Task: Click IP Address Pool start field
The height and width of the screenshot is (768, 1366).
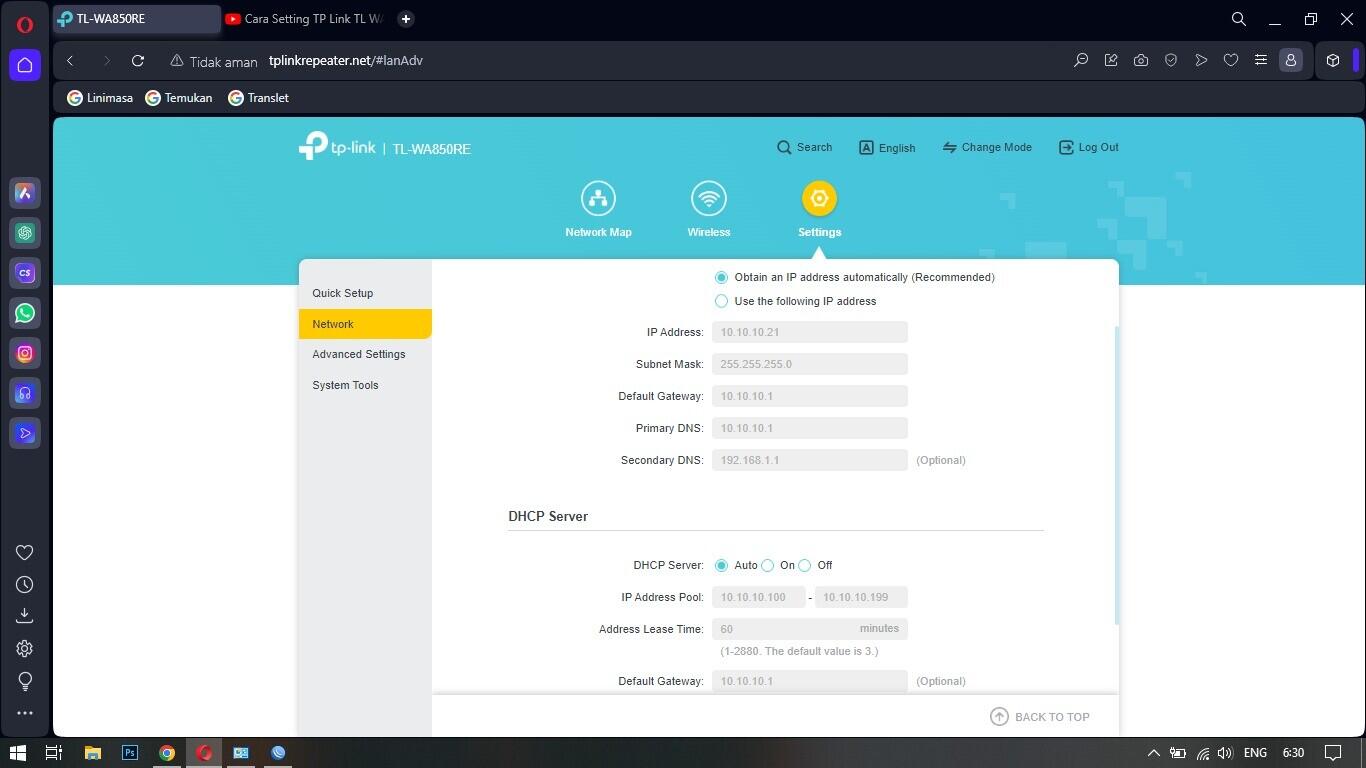Action: coord(759,597)
